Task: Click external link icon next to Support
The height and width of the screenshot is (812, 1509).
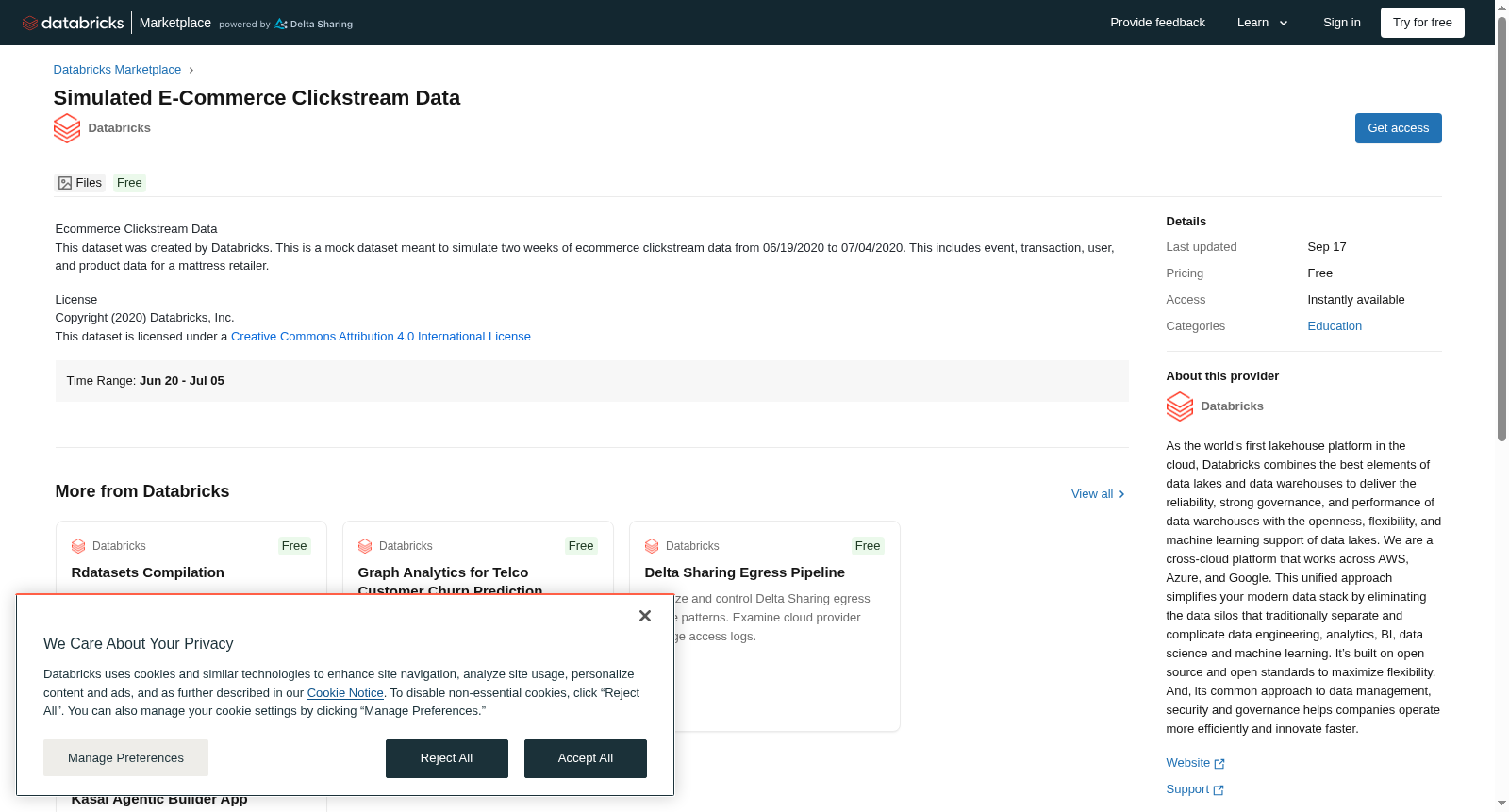Action: (x=1219, y=790)
